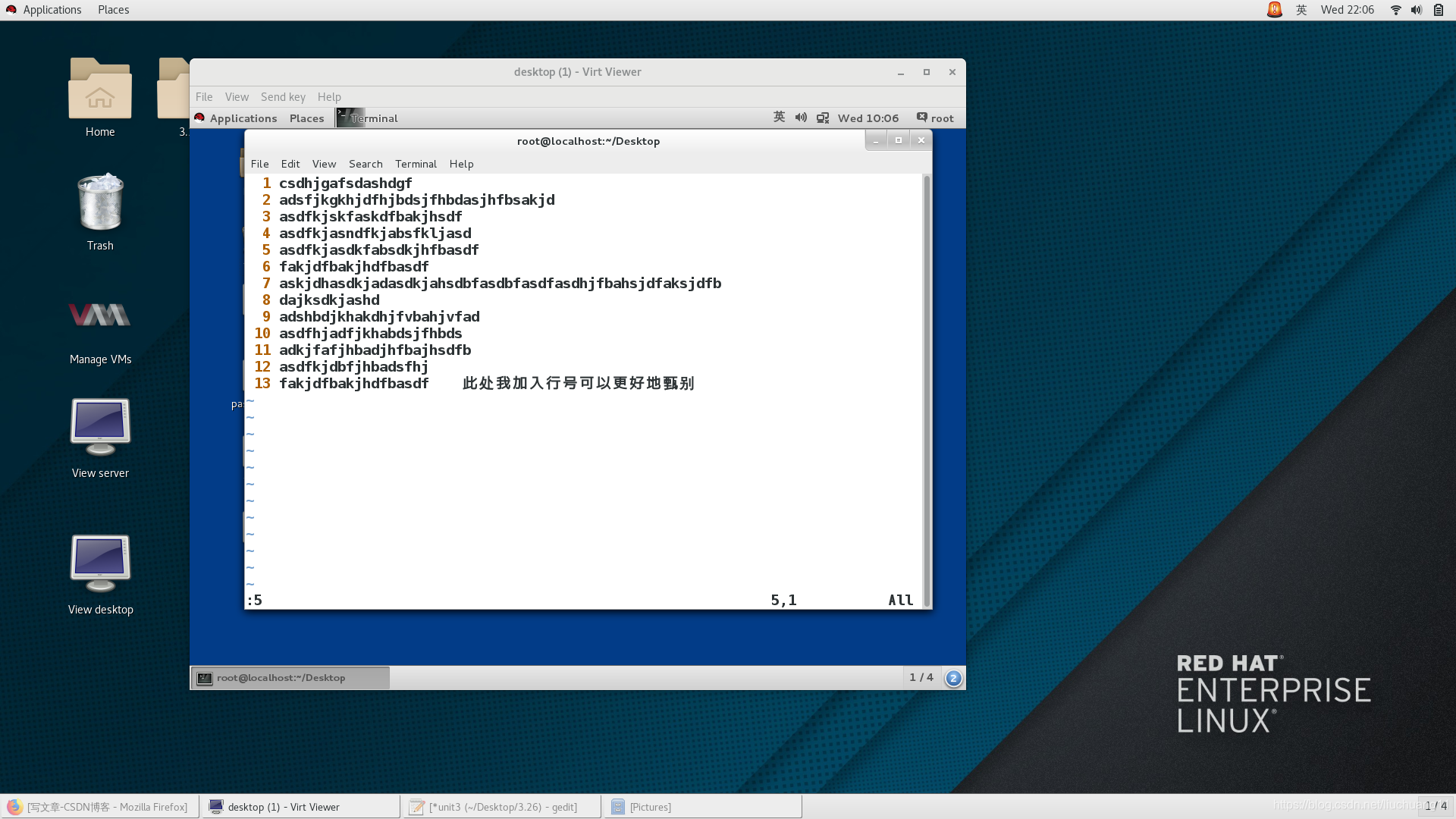Click guest network icon in Virt Viewer
The width and height of the screenshot is (1456, 819).
[x=823, y=118]
